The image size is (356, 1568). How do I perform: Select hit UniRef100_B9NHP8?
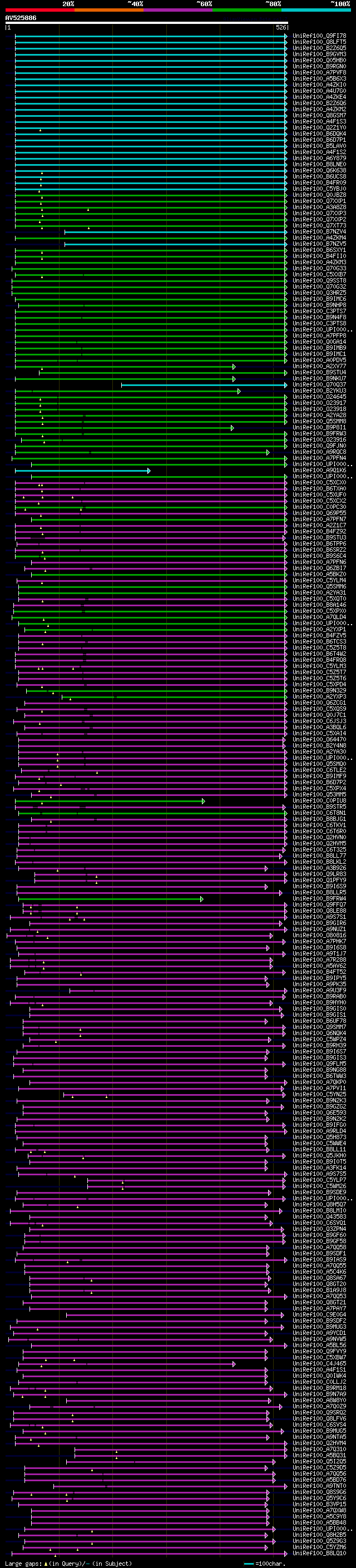(319, 305)
